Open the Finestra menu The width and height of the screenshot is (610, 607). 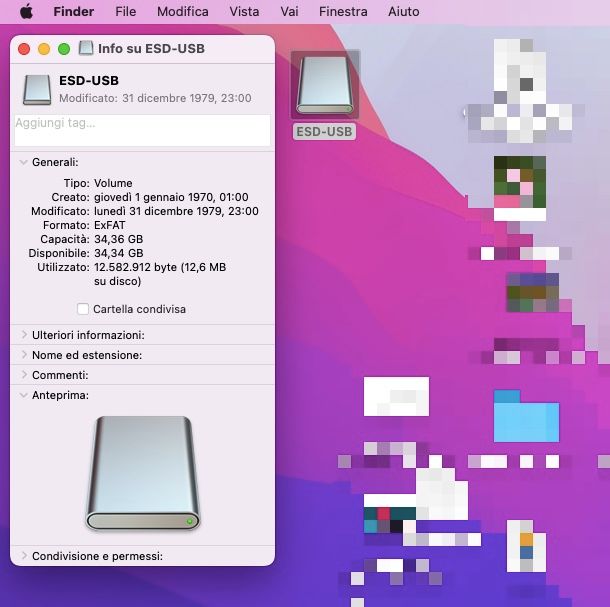343,12
